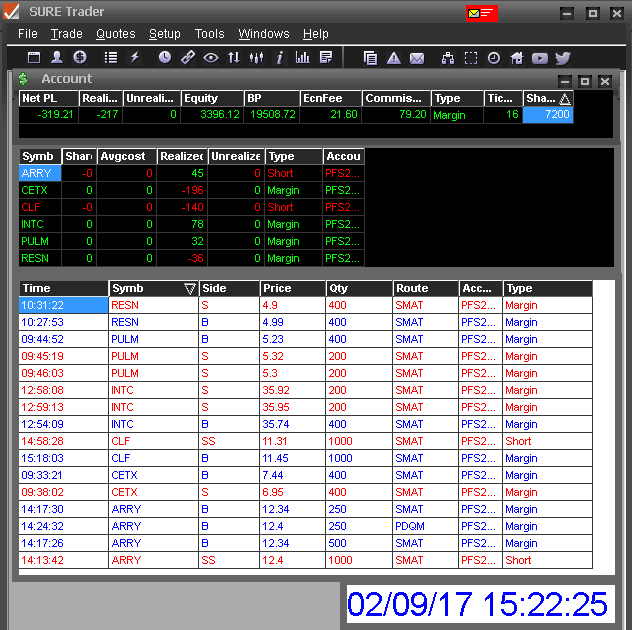This screenshot has height=630, width=632.
Task: Click the dollar sign toolbar icon
Action: [x=80, y=58]
